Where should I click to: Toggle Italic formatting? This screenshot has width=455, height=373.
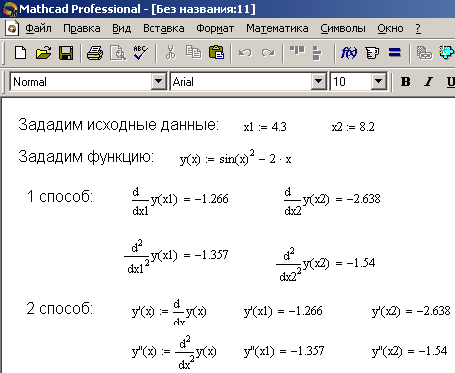coord(428,82)
